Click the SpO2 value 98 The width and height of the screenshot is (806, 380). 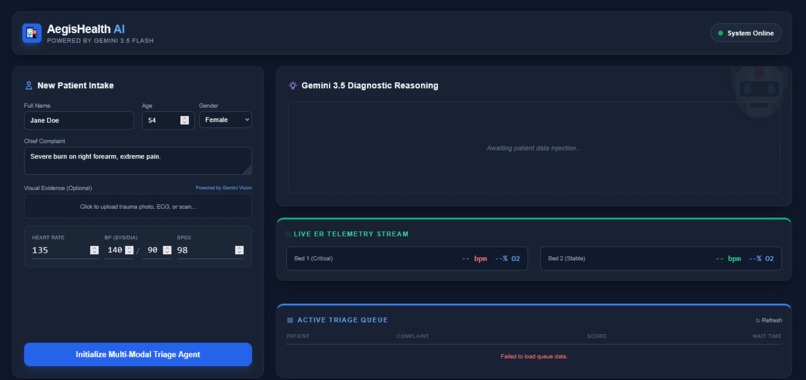(182, 250)
